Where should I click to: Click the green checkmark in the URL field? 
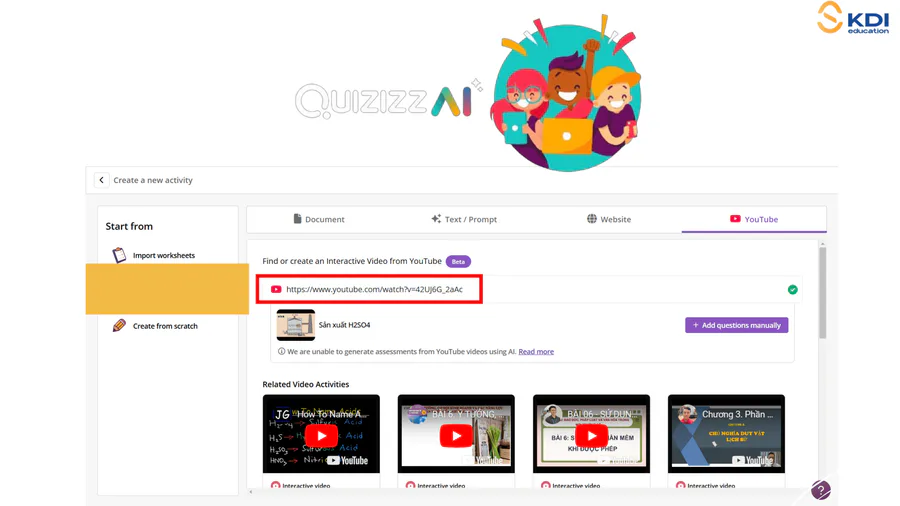(x=792, y=290)
